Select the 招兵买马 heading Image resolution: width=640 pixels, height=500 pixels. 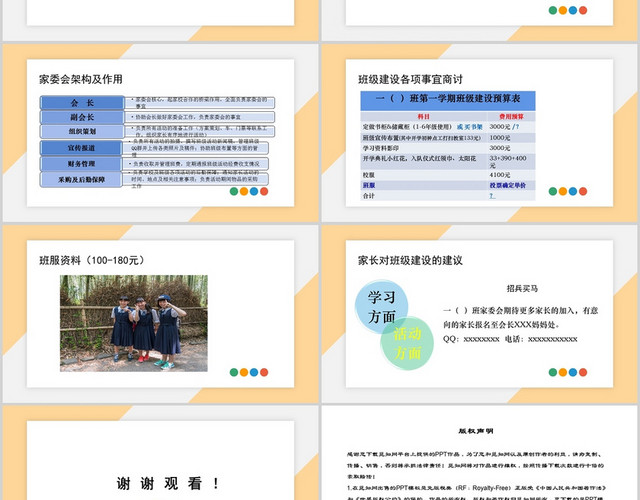tap(522, 289)
